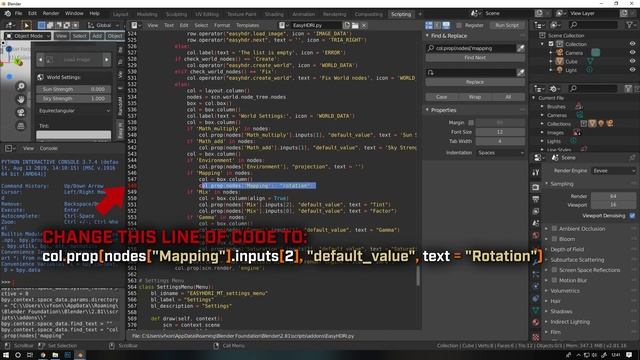640x360 pixels.
Task: Open the Object Mode dropdown
Action: (28, 36)
